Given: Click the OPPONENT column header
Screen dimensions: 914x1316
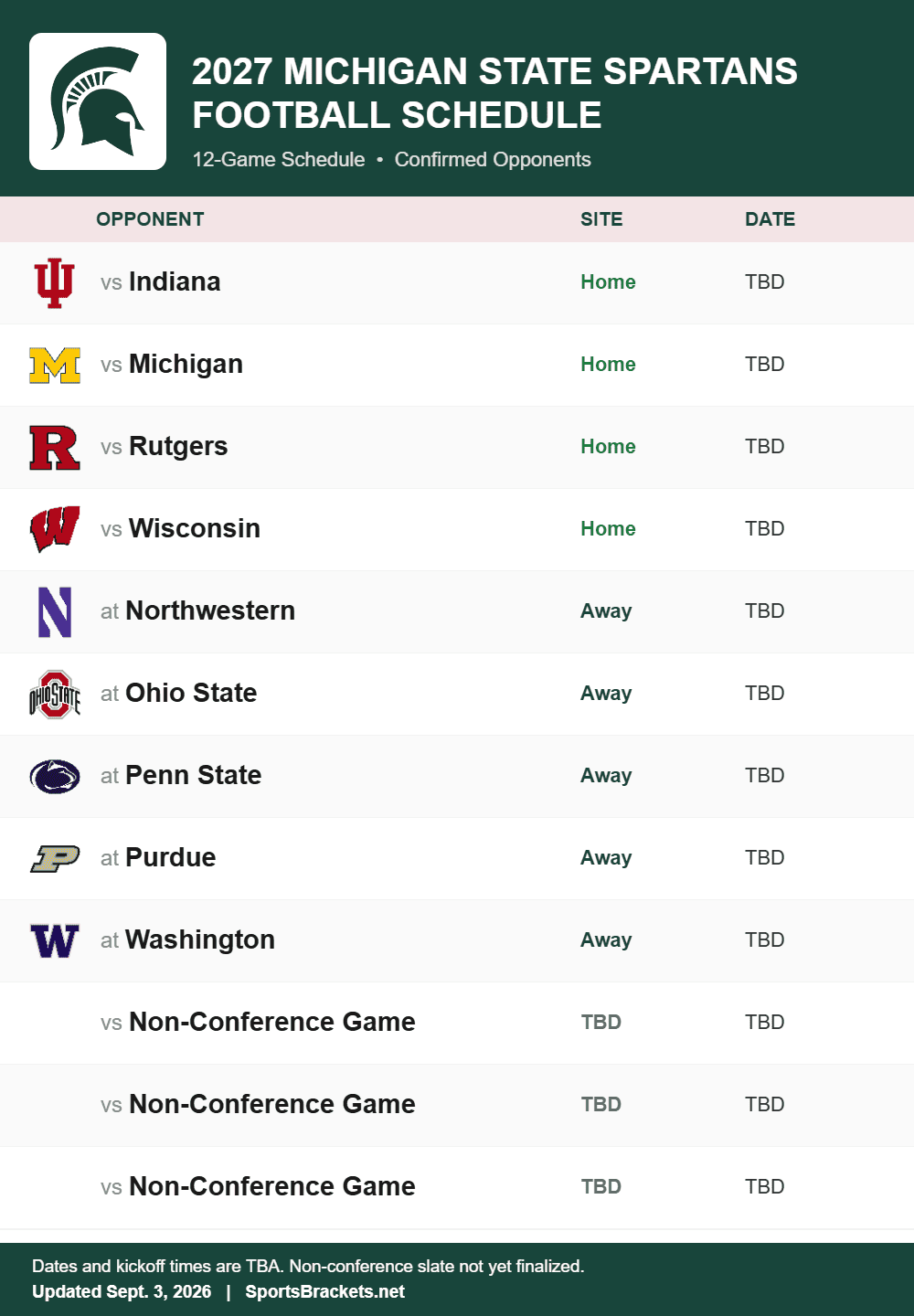Looking at the screenshot, I should [150, 219].
